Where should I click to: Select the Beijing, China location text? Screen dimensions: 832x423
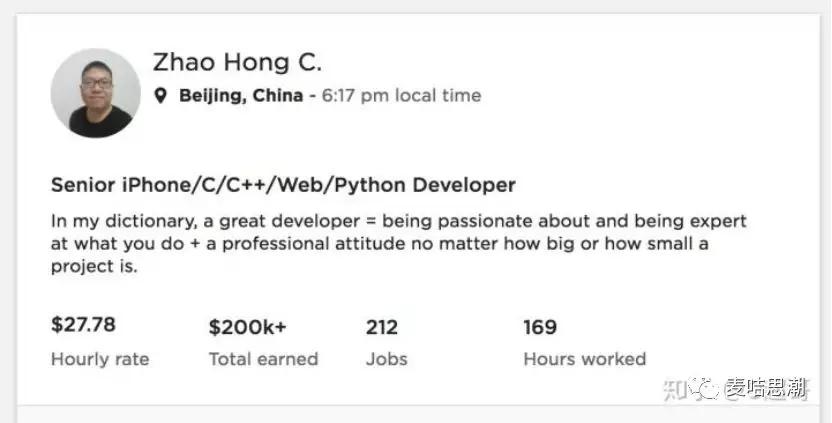[x=241, y=96]
